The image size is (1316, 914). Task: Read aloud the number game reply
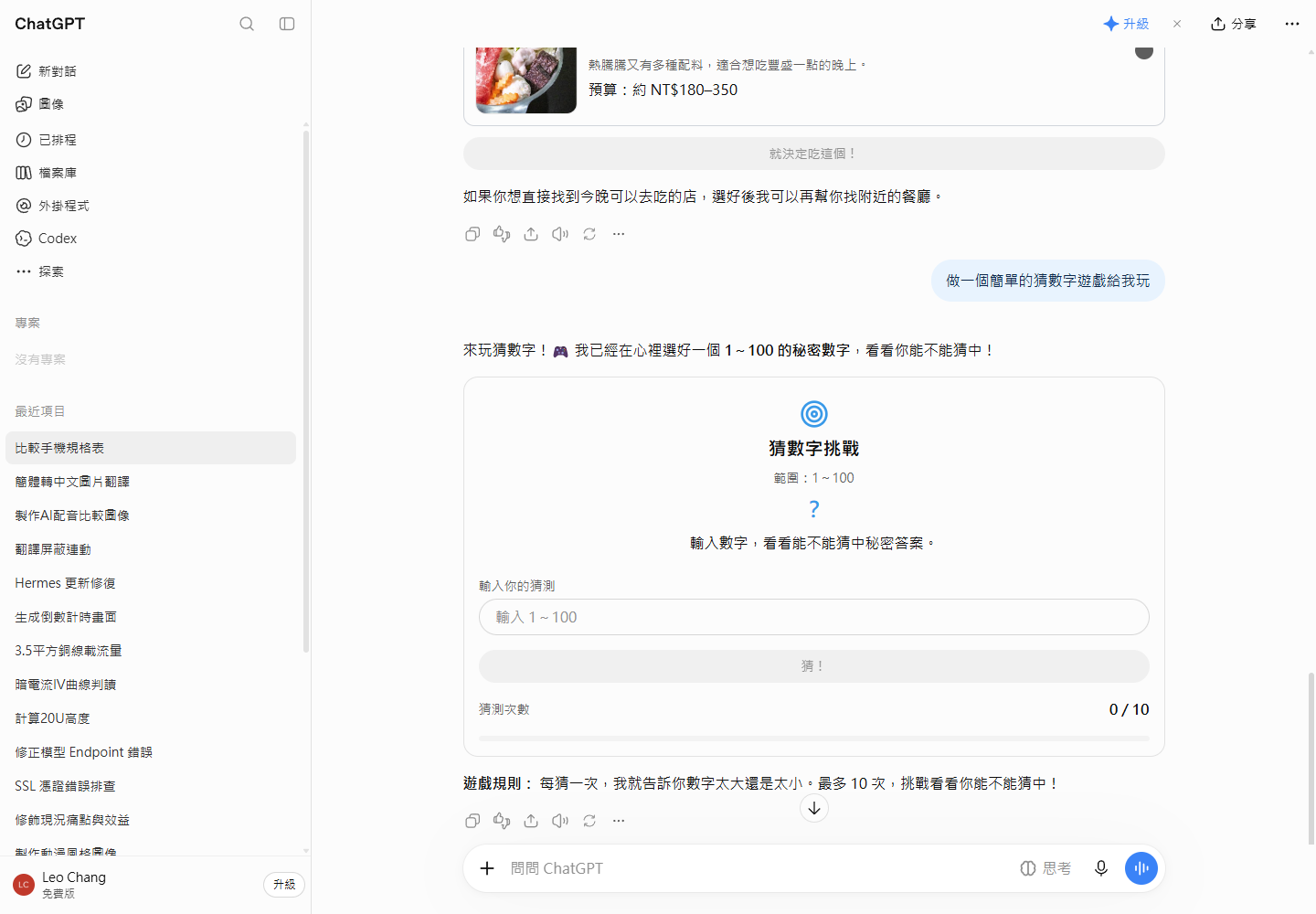(x=560, y=821)
